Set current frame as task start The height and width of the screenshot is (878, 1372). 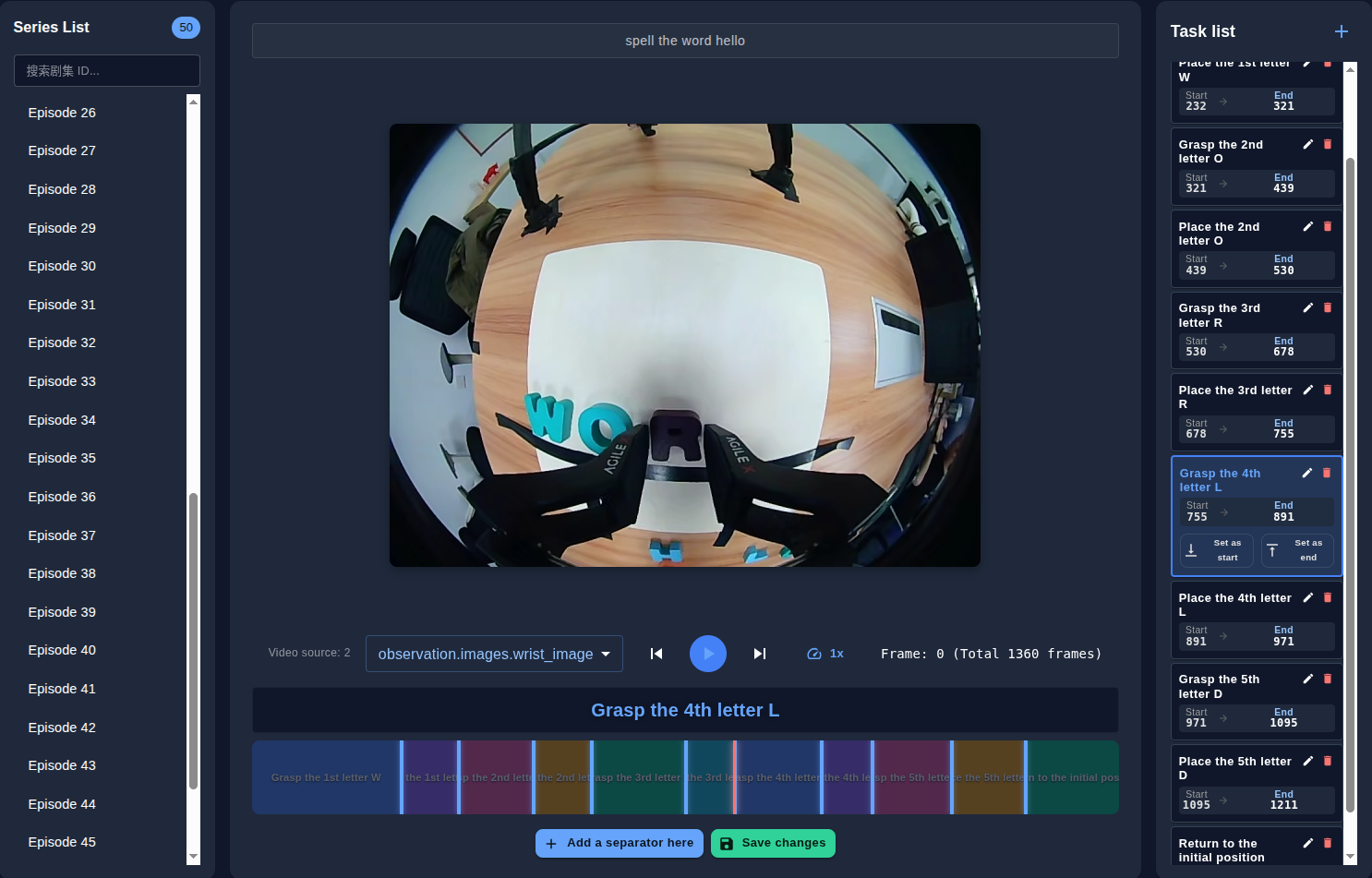(x=1217, y=550)
